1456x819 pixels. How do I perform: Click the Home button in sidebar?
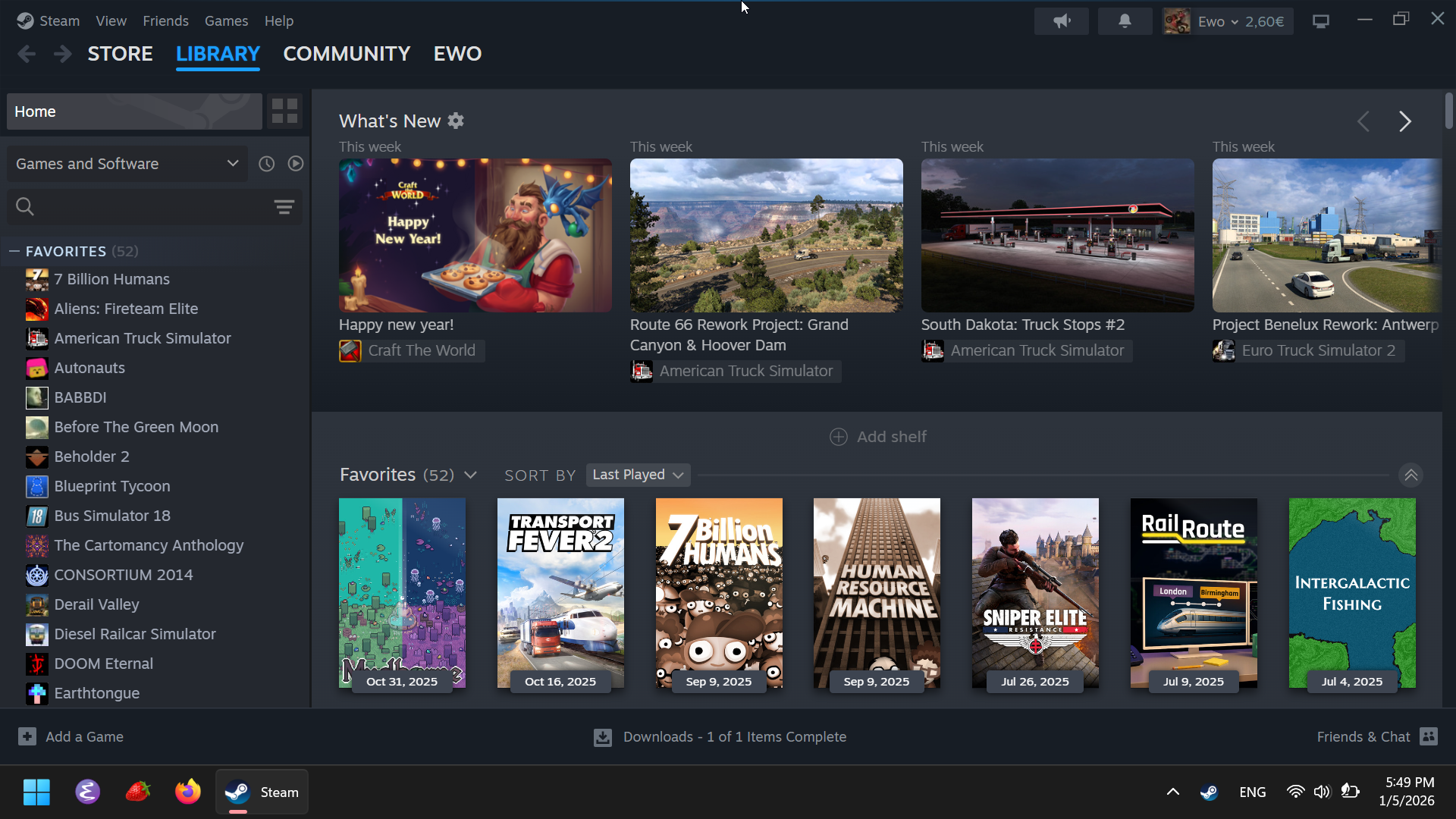coord(134,111)
